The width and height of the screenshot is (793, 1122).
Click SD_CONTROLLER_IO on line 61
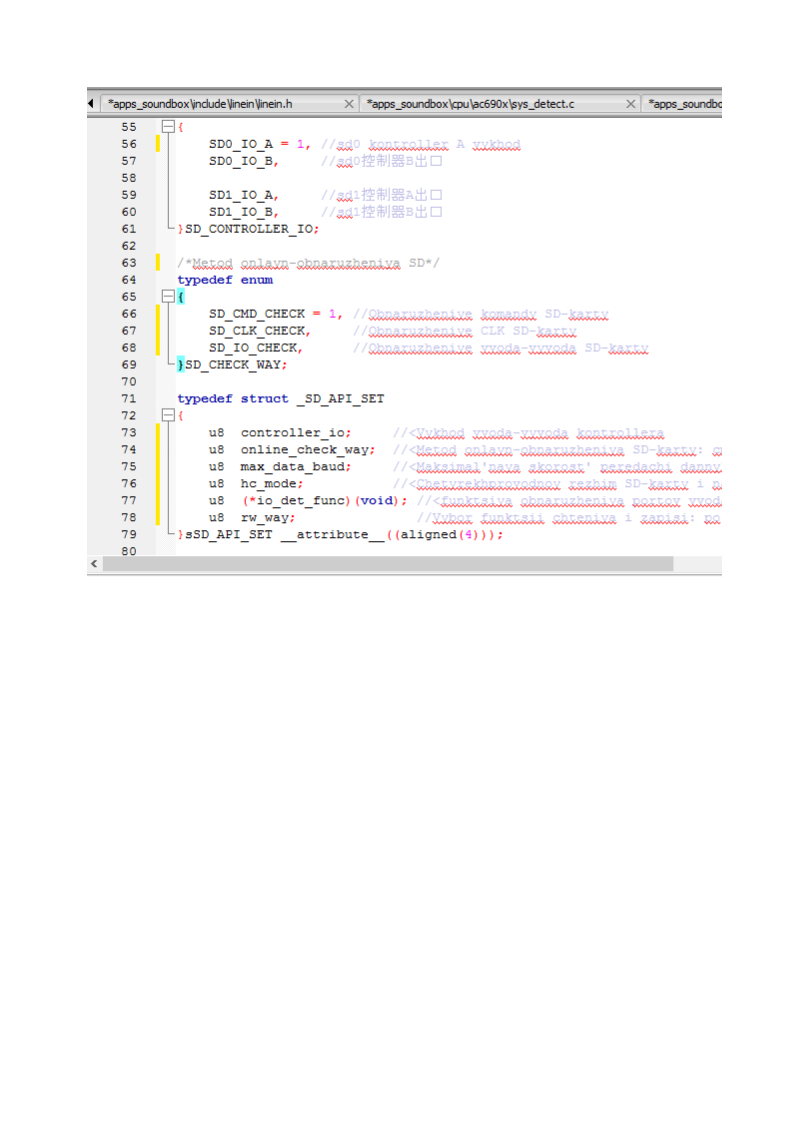[x=249, y=229]
